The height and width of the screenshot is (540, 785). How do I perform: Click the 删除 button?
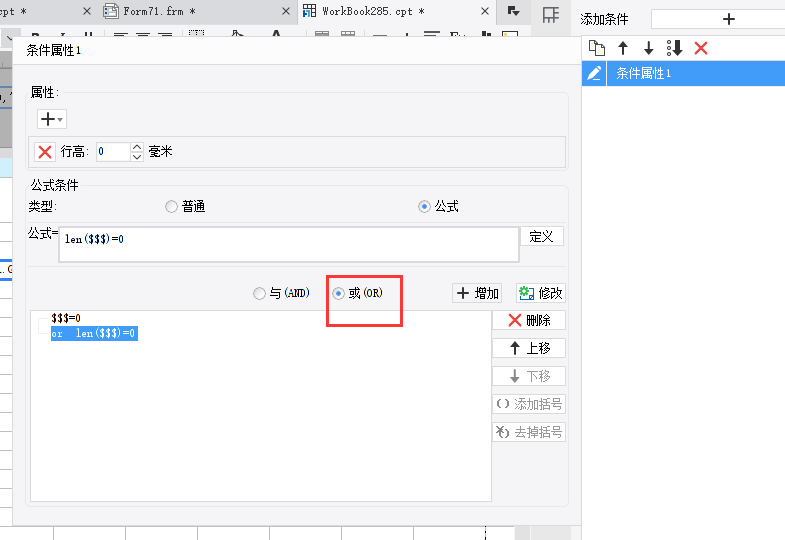coord(529,320)
